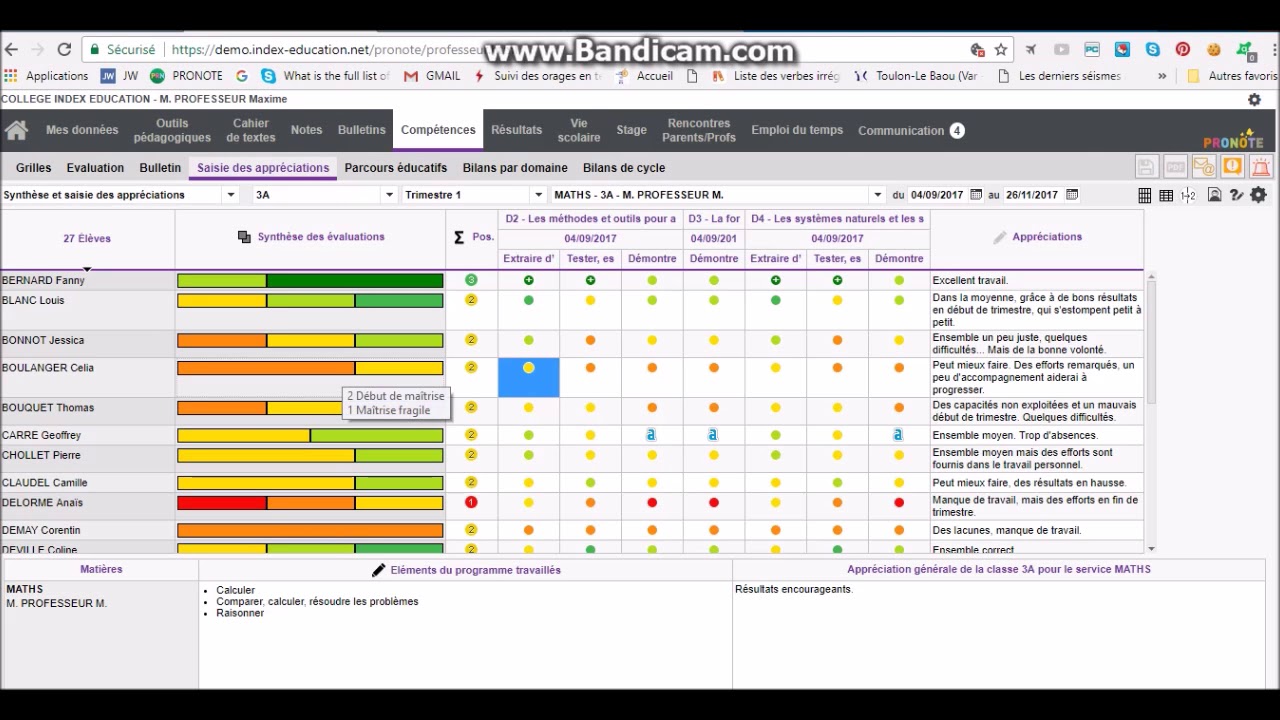Click the pencil icon beside Appréciations header
Screen dimensions: 1280x720
999,237
